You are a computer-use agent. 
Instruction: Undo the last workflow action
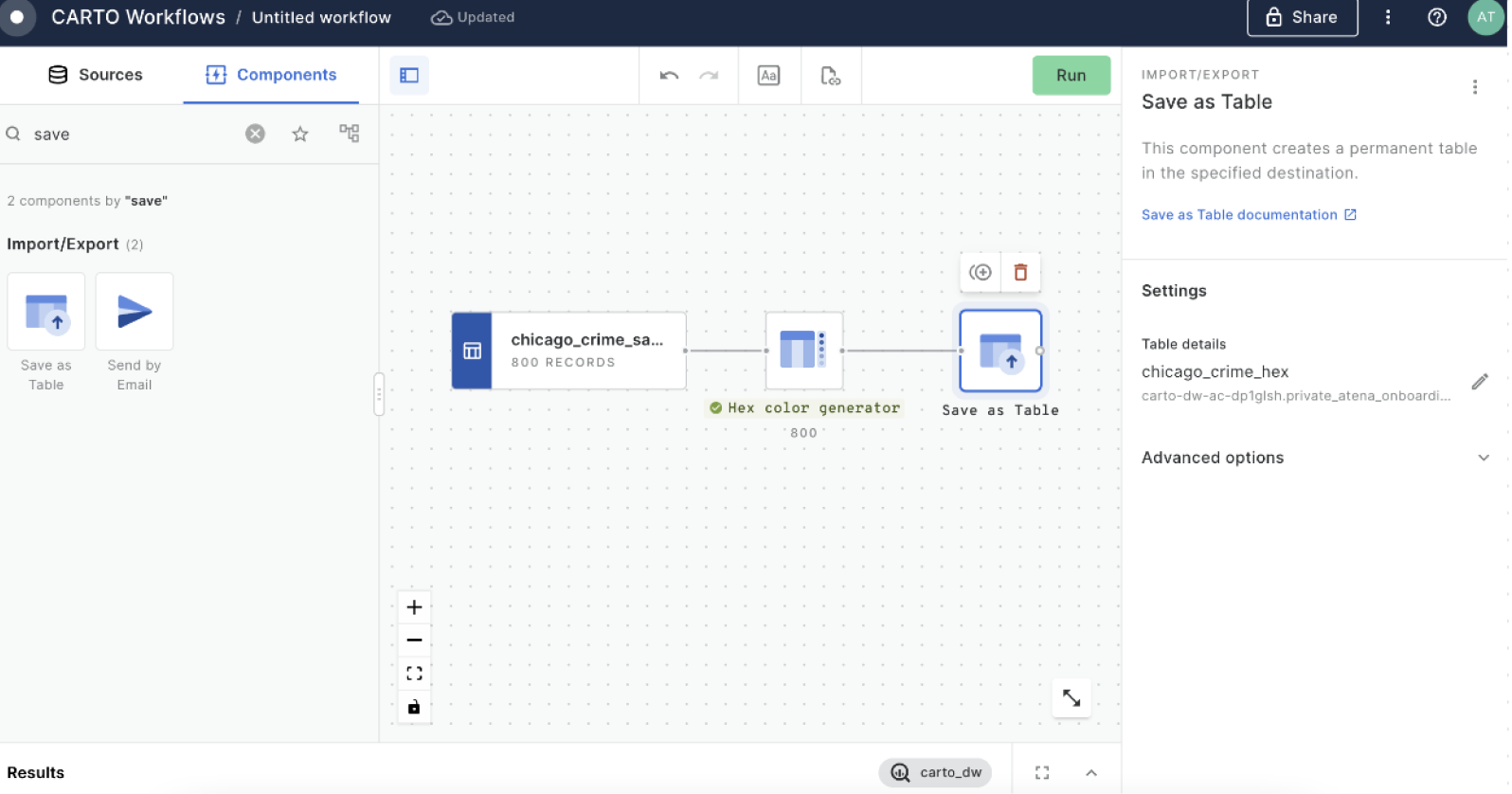[x=670, y=75]
